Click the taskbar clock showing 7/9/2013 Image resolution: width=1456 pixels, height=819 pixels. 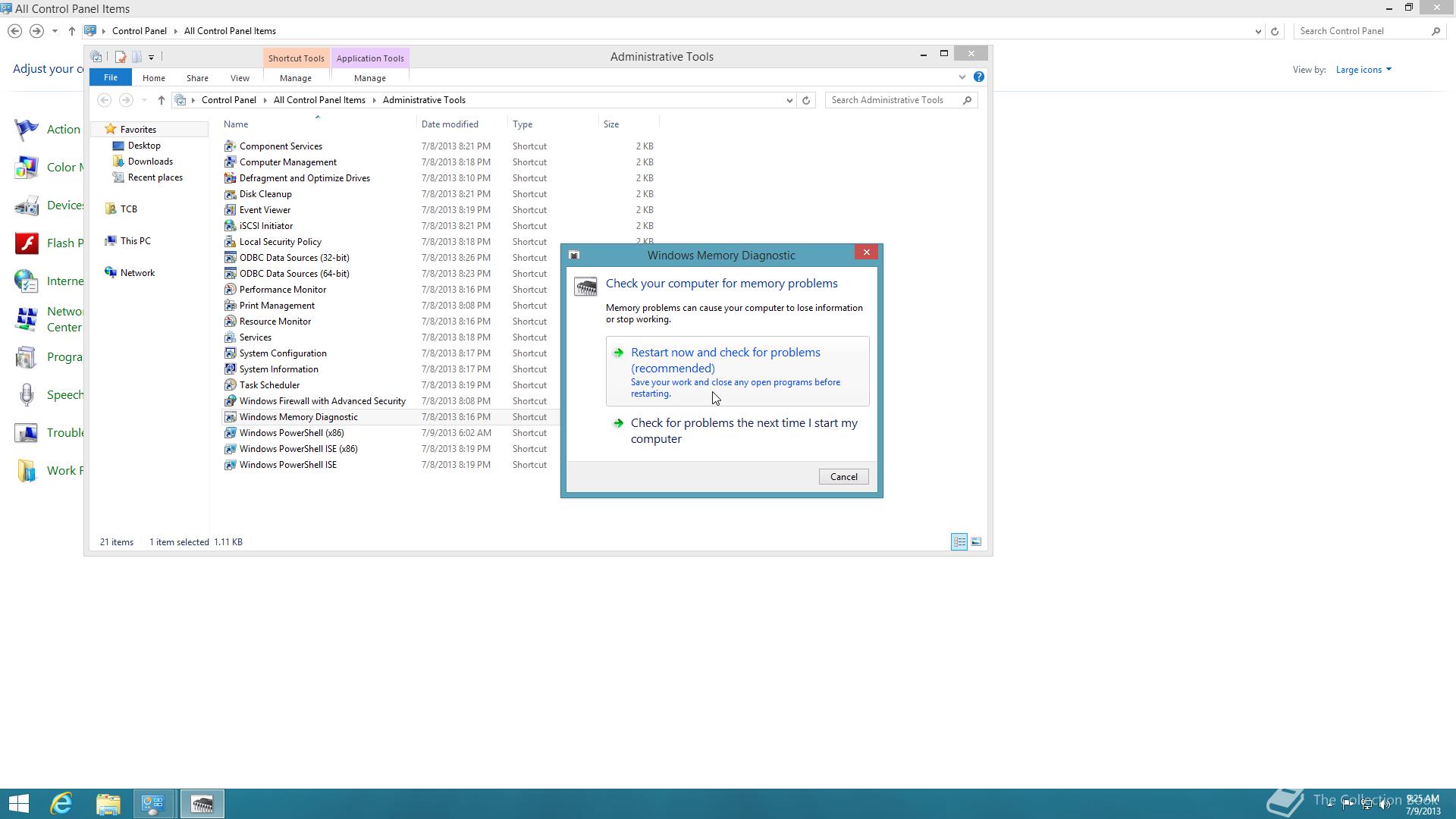tap(1423, 805)
